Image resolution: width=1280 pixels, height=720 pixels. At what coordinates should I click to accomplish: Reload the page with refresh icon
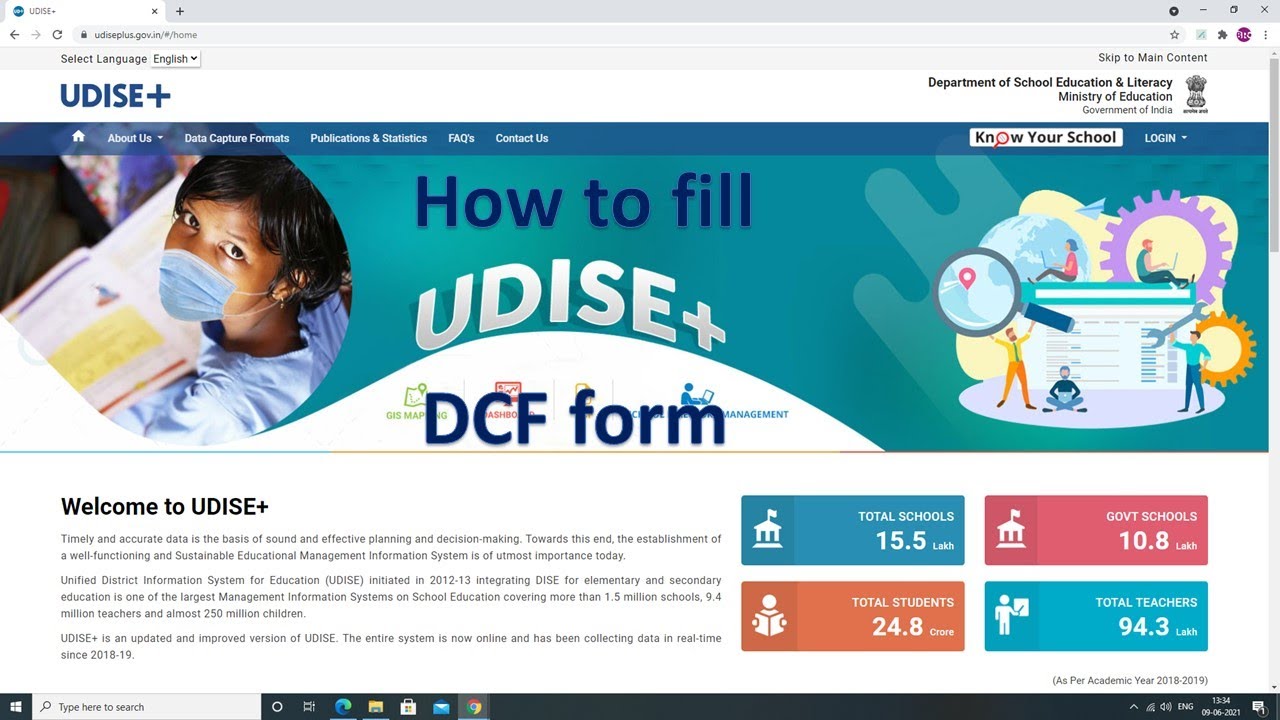[x=58, y=34]
